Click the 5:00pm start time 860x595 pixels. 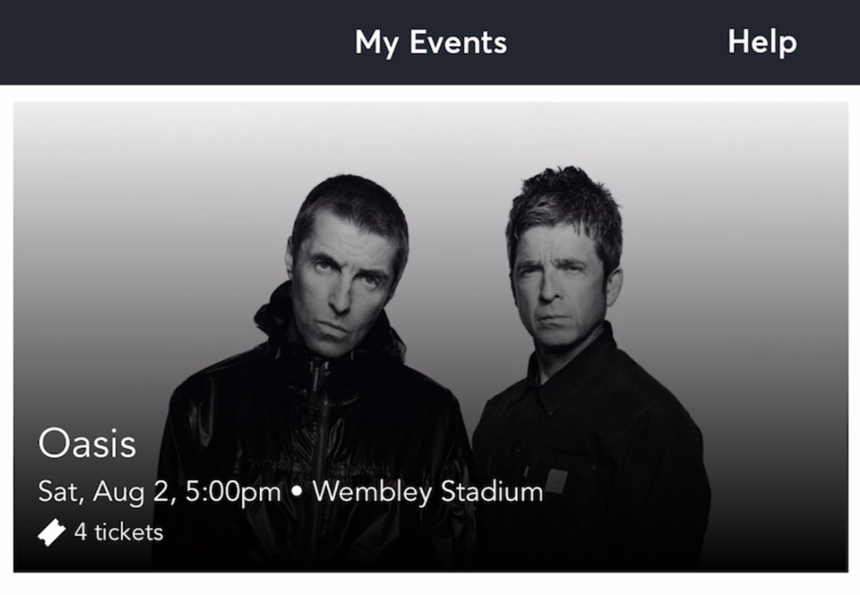click(x=233, y=492)
